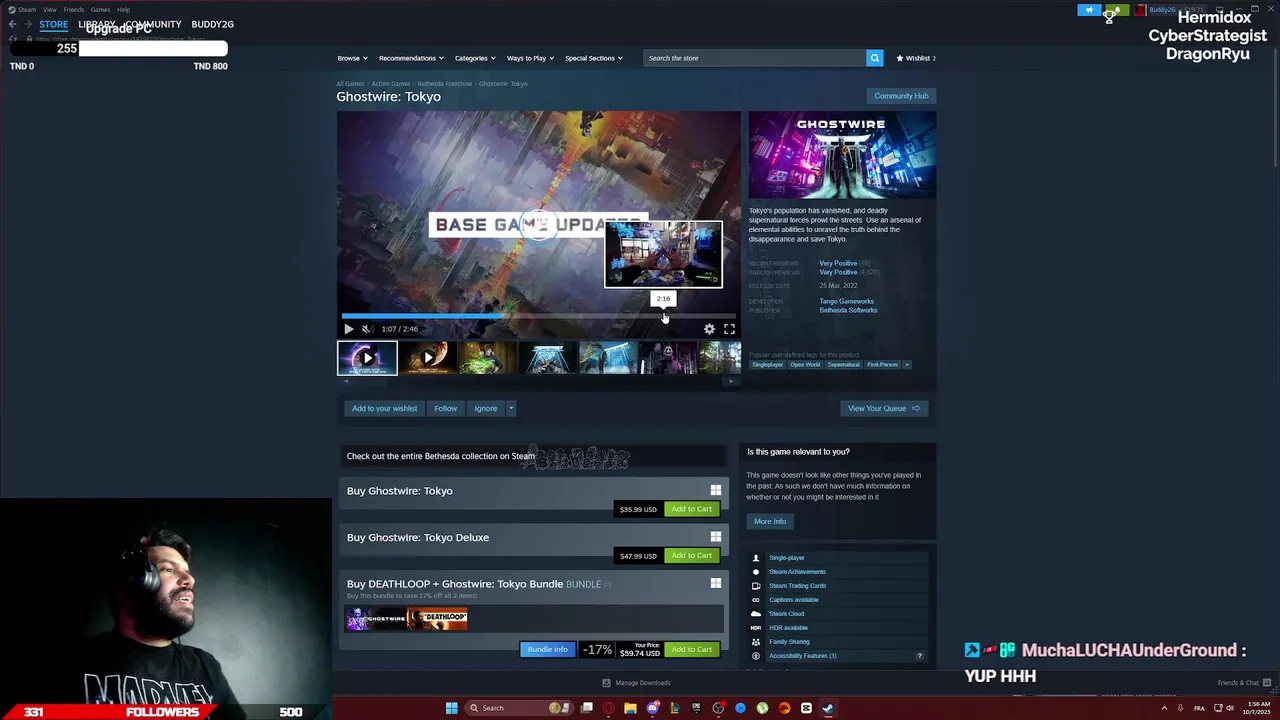
Task: Click the search magnifier button
Action: tap(874, 58)
